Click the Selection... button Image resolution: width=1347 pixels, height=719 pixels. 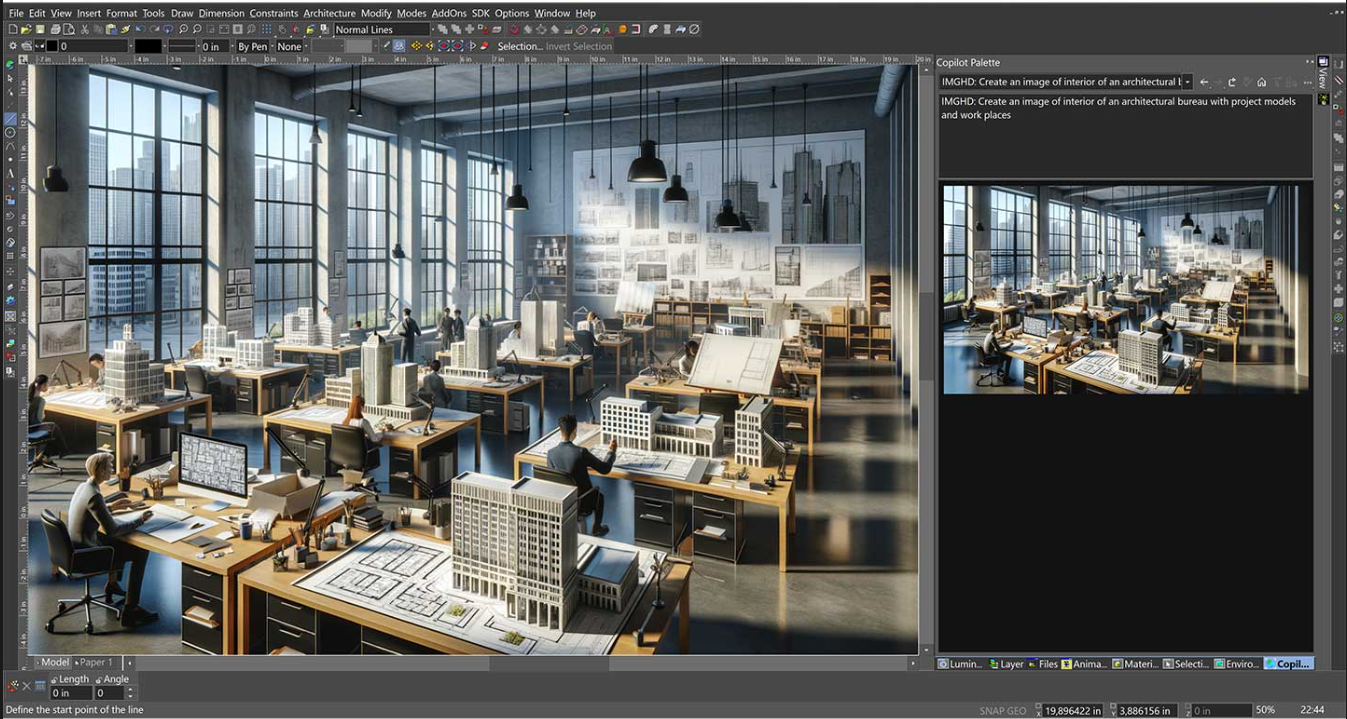520,46
